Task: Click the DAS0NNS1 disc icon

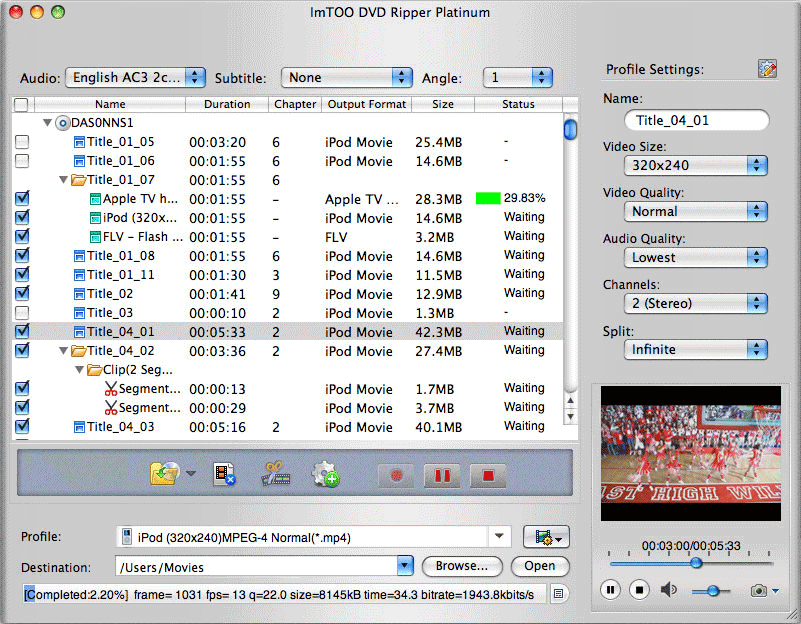Action: click(62, 123)
